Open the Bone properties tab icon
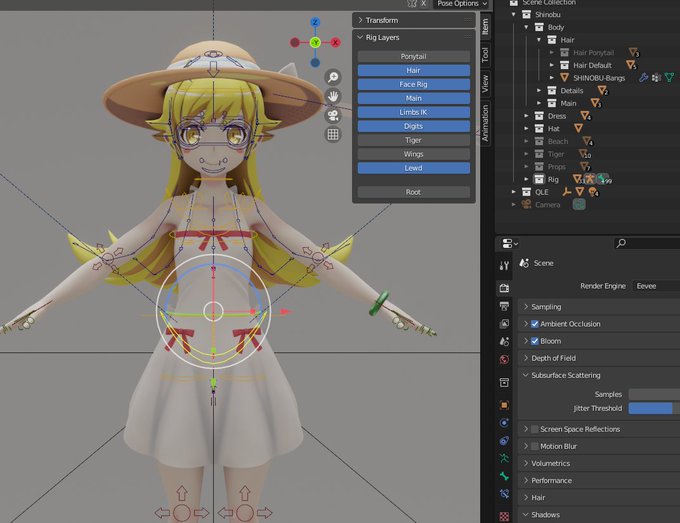680x523 pixels. tap(504, 476)
